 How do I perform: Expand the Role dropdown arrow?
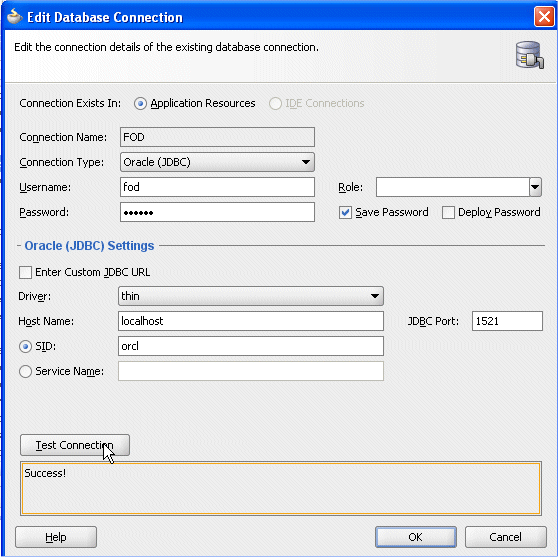tap(535, 187)
